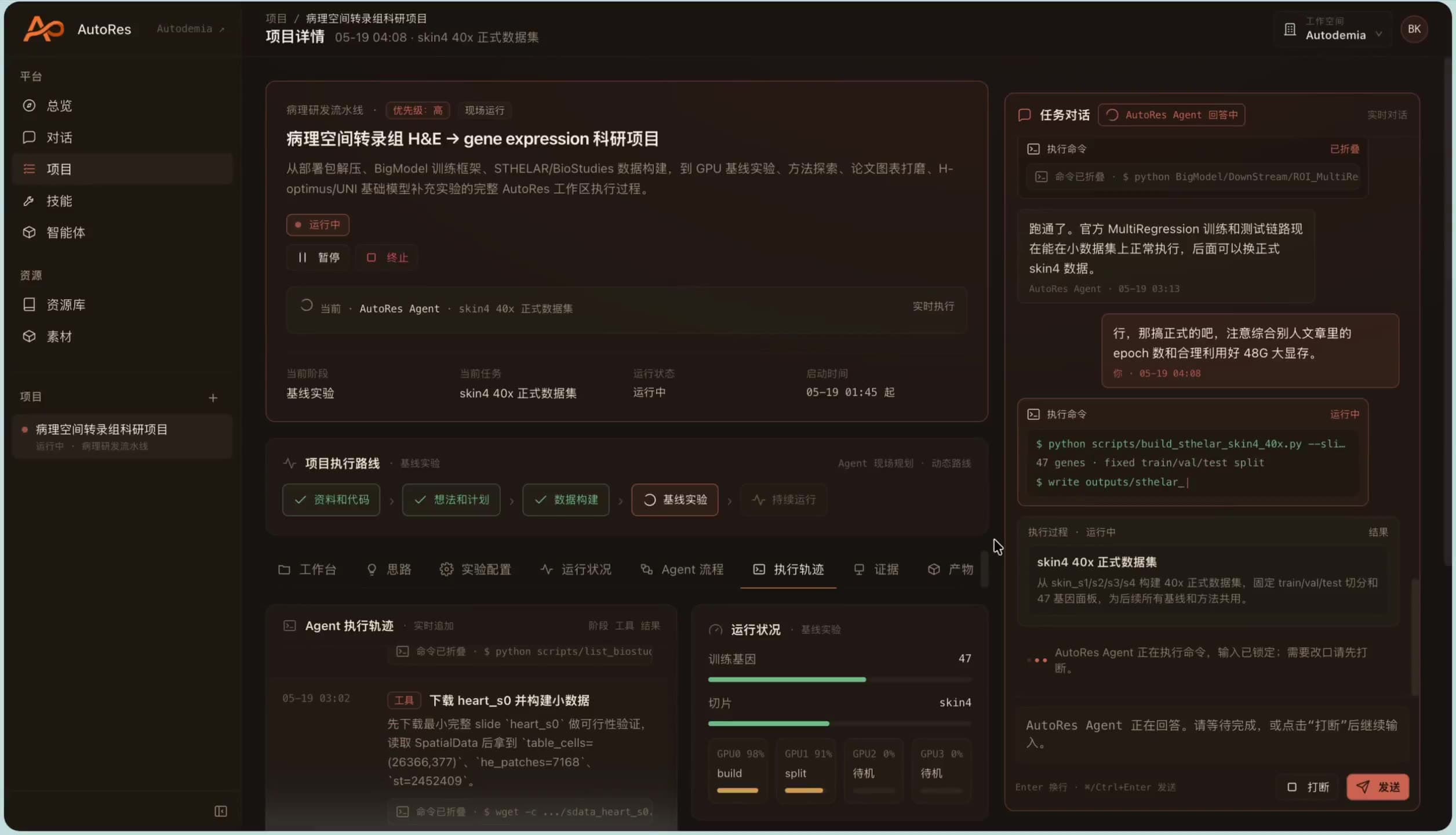1456x835 pixels.
Task: Switch to the 思路 tab
Action: 389,569
